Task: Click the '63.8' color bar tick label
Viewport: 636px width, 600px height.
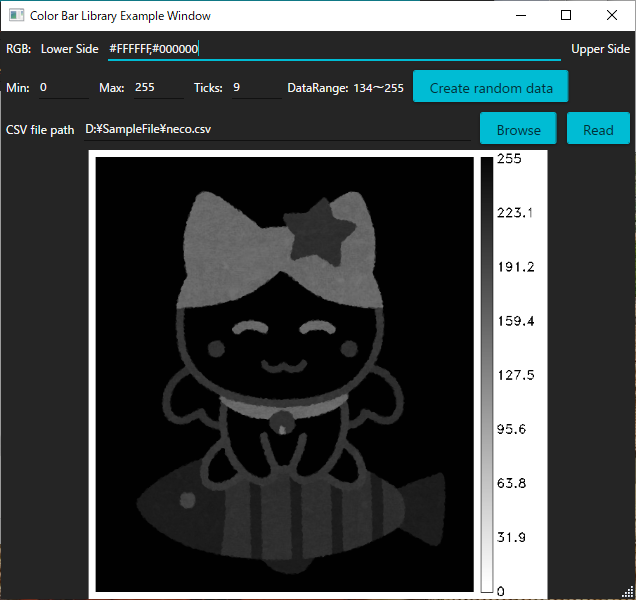Action: click(511, 483)
